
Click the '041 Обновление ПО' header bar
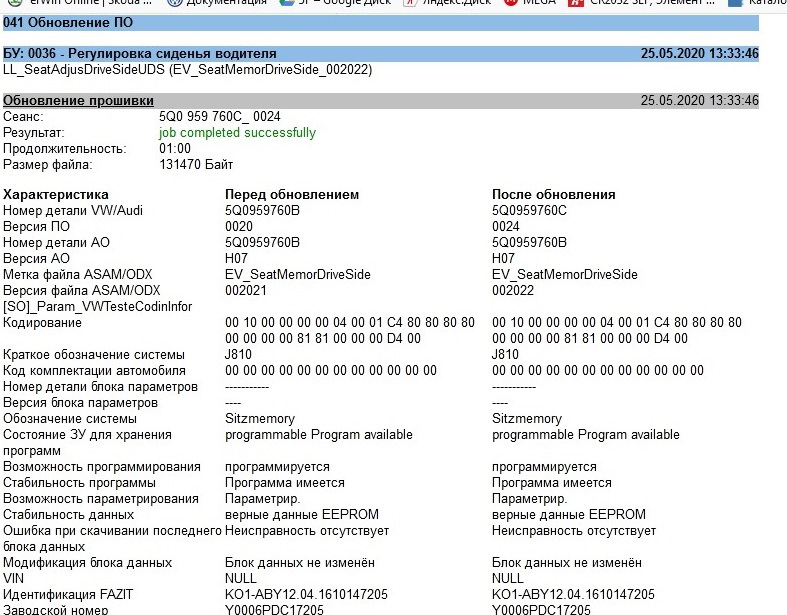pos(380,23)
